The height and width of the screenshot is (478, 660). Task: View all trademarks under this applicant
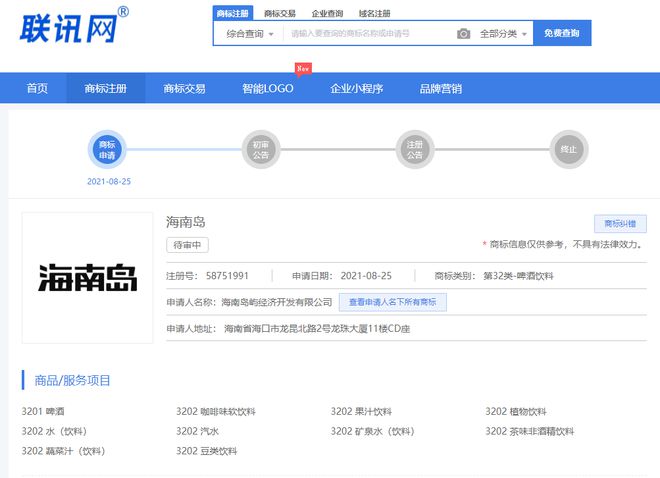click(392, 302)
